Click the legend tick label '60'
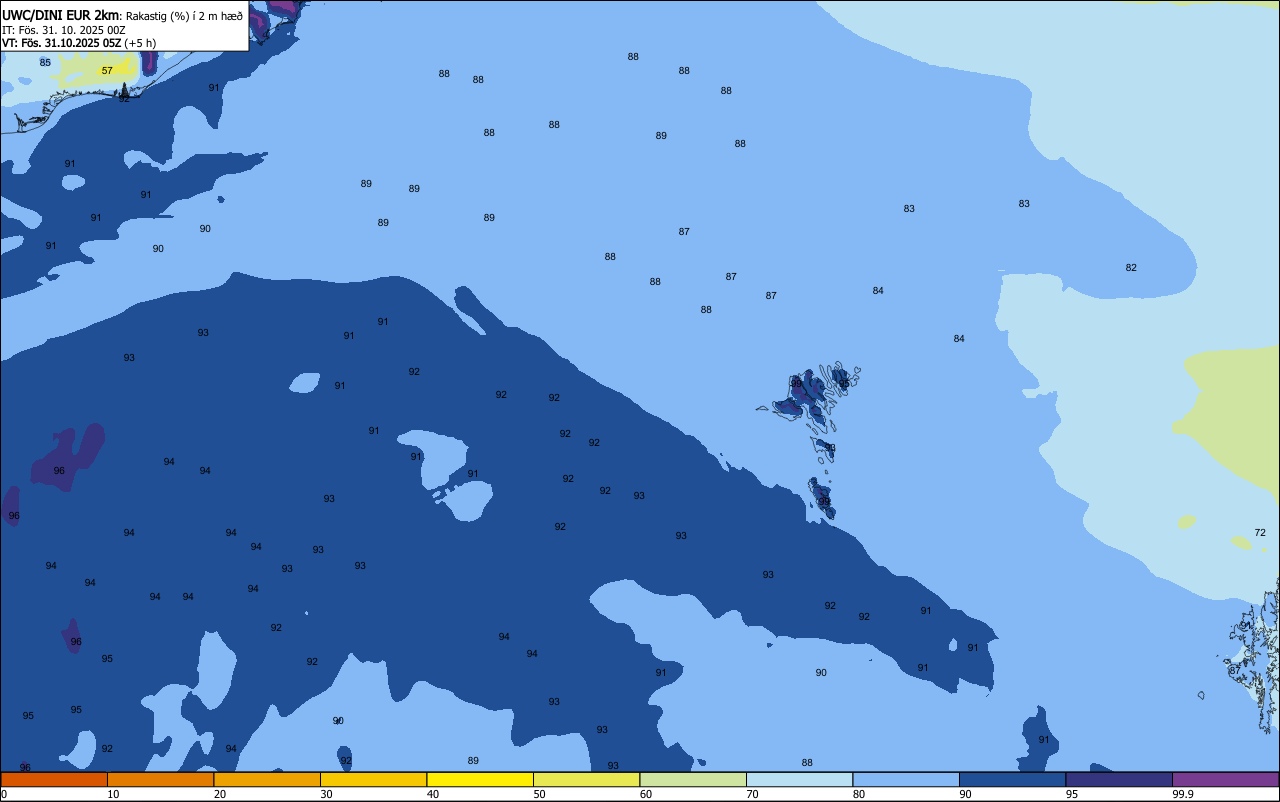The width and height of the screenshot is (1280, 802). point(646,794)
